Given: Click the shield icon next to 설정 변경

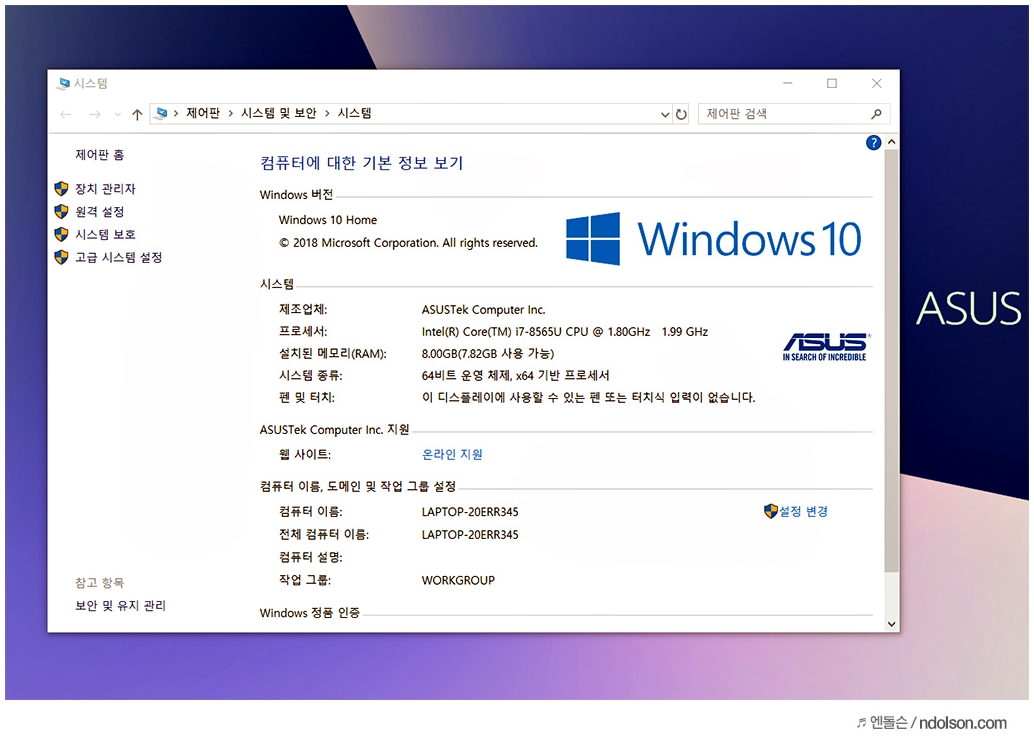Looking at the screenshot, I should point(771,511).
